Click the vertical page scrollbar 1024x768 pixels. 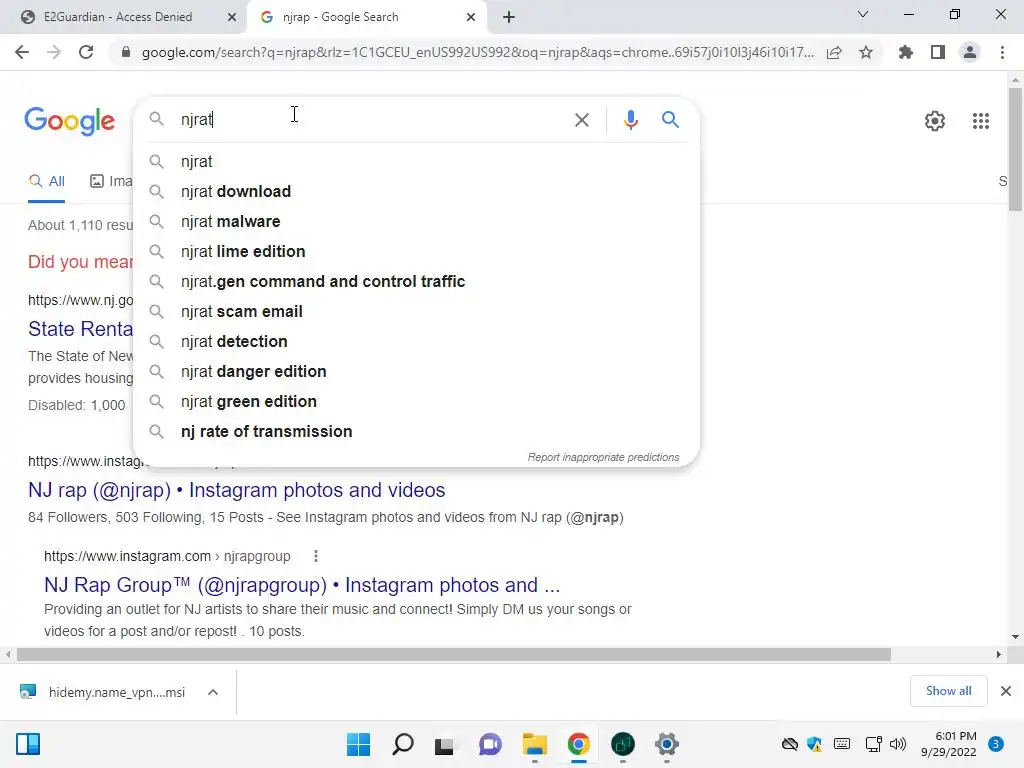tap(1015, 150)
